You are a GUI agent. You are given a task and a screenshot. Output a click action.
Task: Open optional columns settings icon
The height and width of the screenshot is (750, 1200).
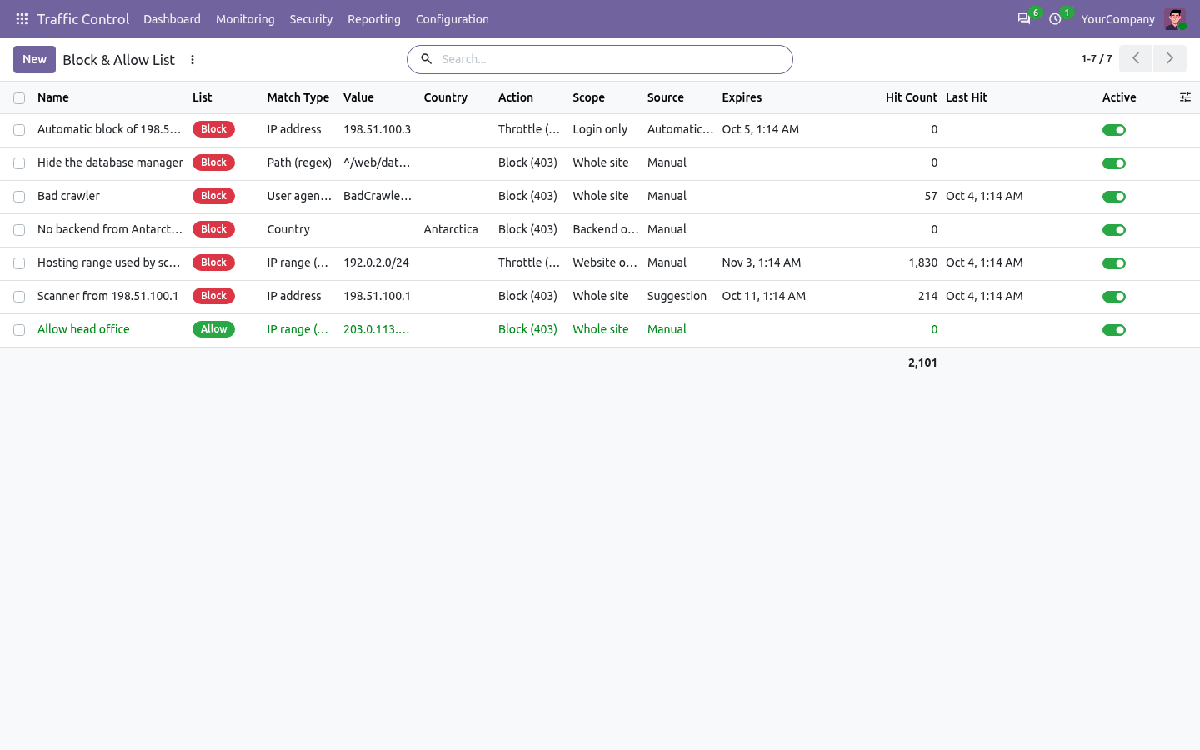click(x=1185, y=98)
